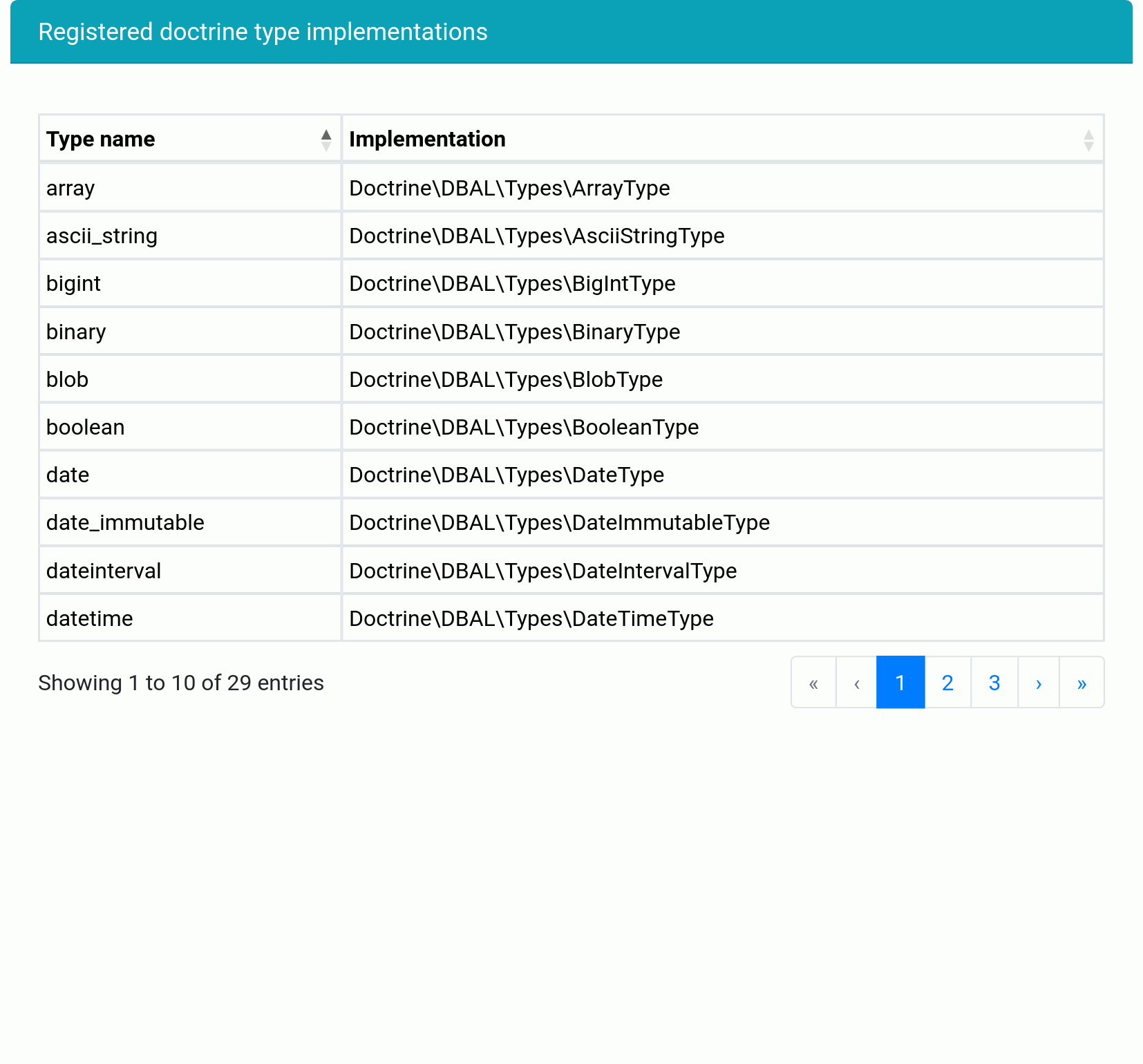Open page 2 of the entries
The image size is (1143, 1064).
[x=947, y=683]
